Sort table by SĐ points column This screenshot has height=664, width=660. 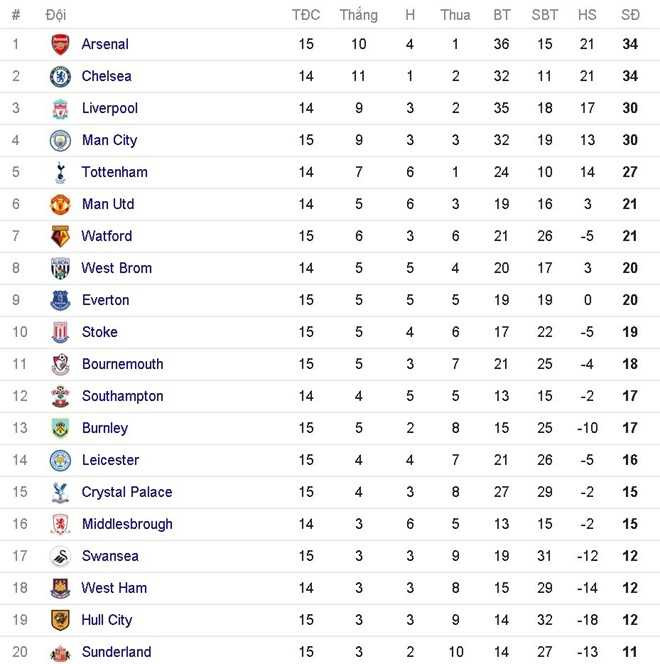tap(630, 15)
